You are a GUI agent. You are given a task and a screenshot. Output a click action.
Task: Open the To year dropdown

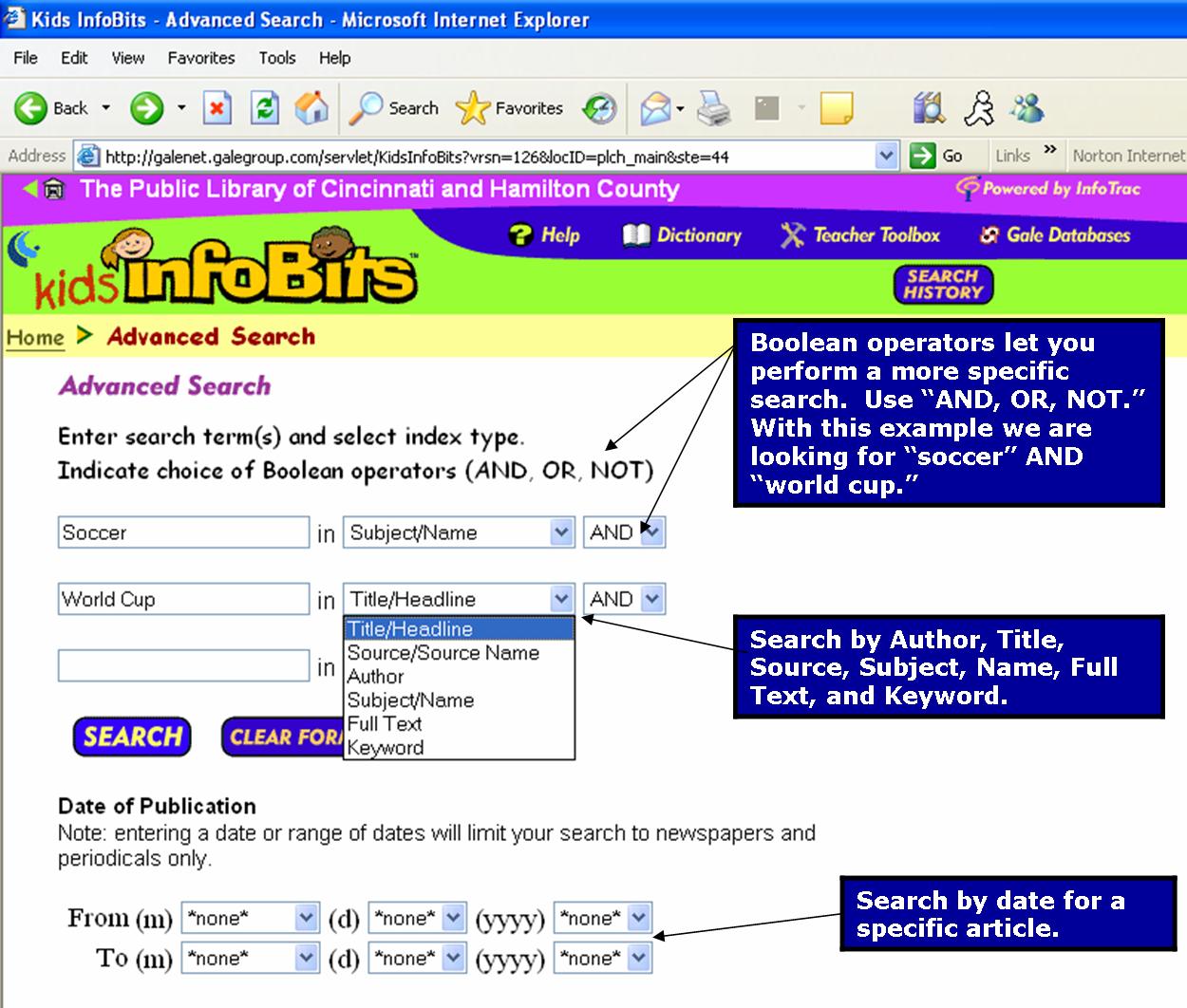click(x=639, y=958)
